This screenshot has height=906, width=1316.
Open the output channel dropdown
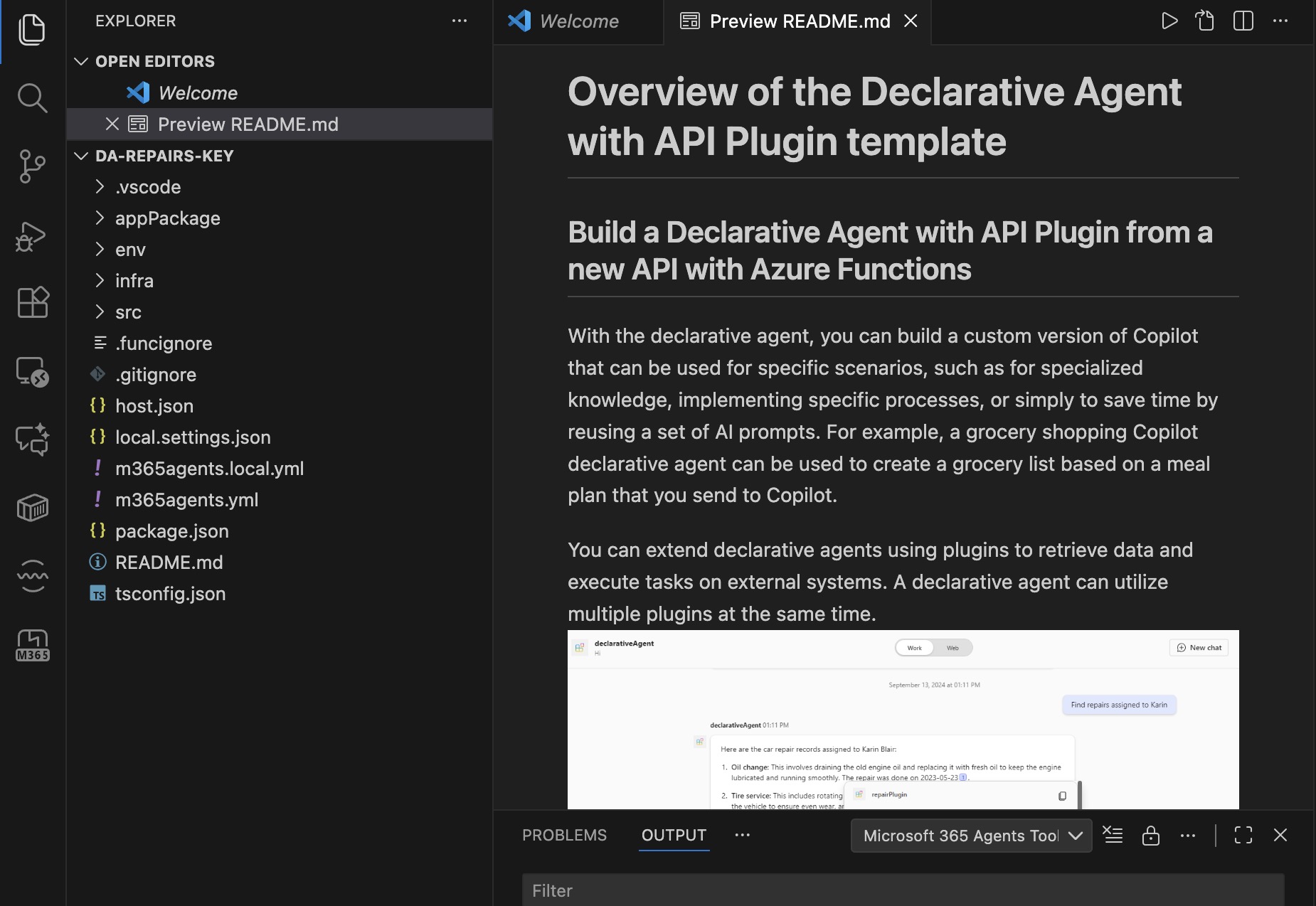971,836
